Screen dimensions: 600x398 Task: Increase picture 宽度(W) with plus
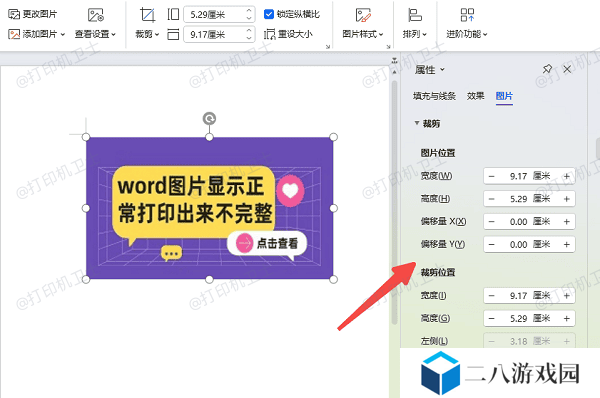pos(567,176)
